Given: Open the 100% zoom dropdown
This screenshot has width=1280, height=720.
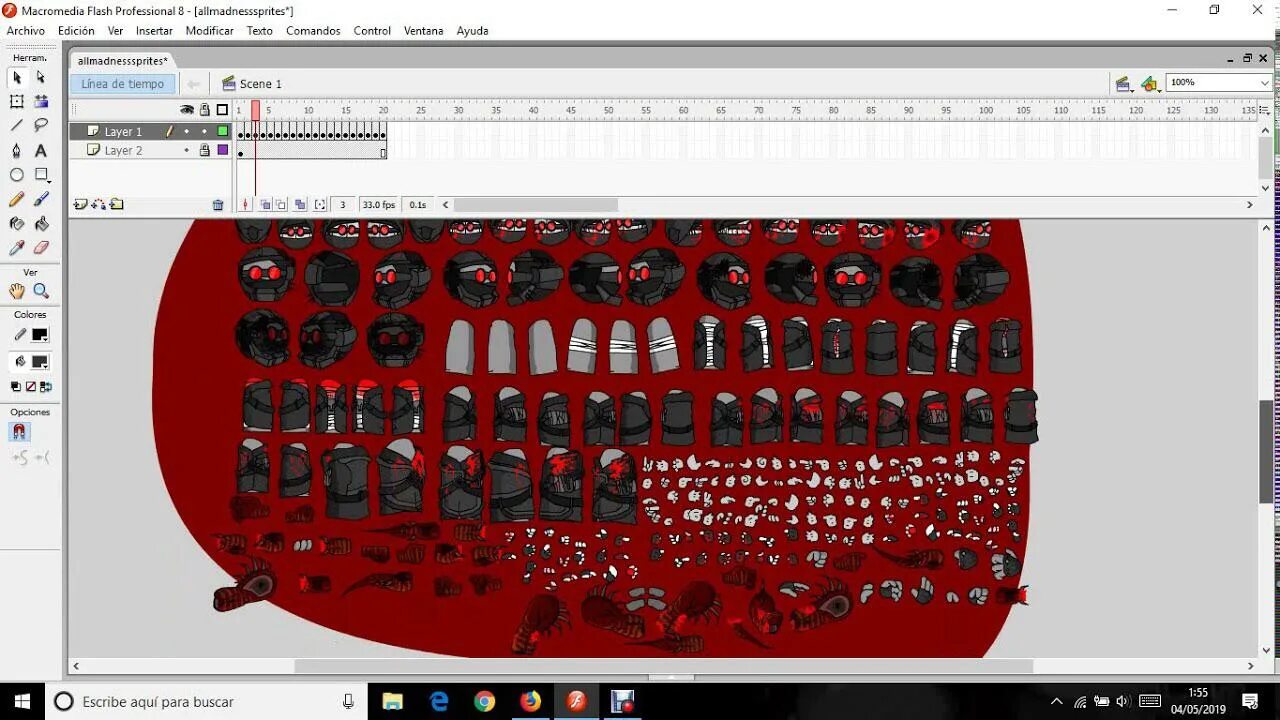Looking at the screenshot, I should pos(1265,83).
